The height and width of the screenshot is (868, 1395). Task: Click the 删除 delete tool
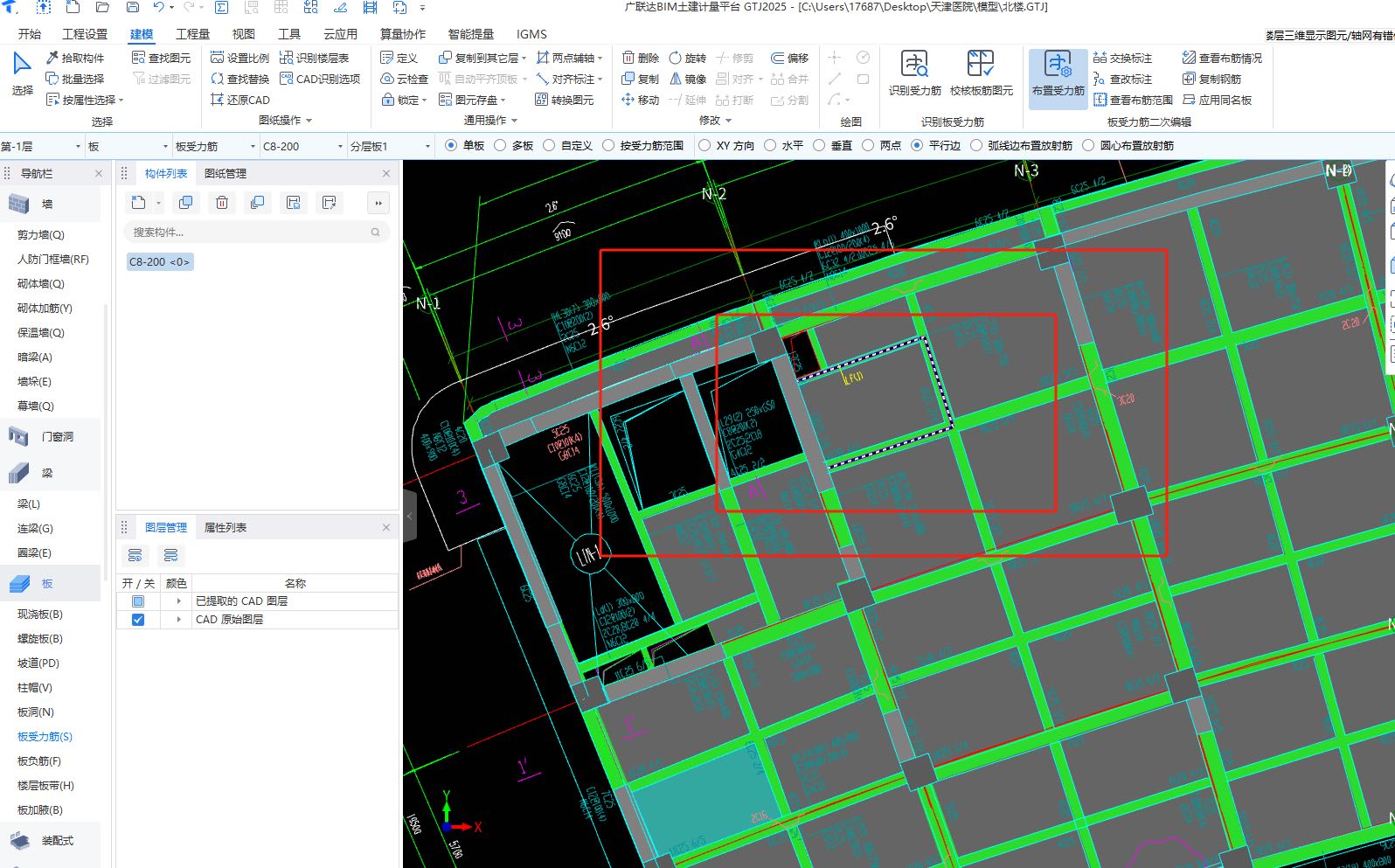click(x=641, y=58)
